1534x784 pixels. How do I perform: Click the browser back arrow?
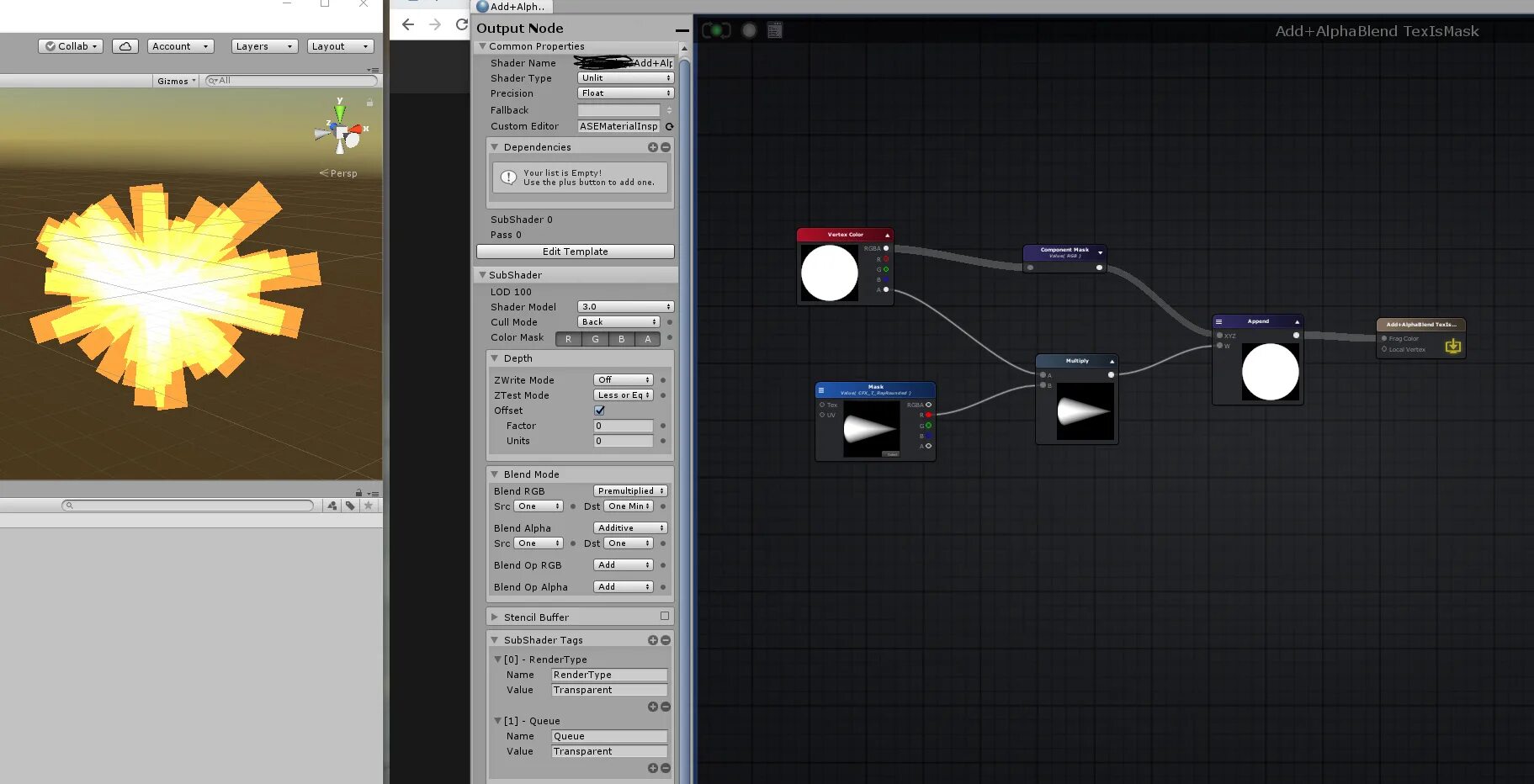408,24
